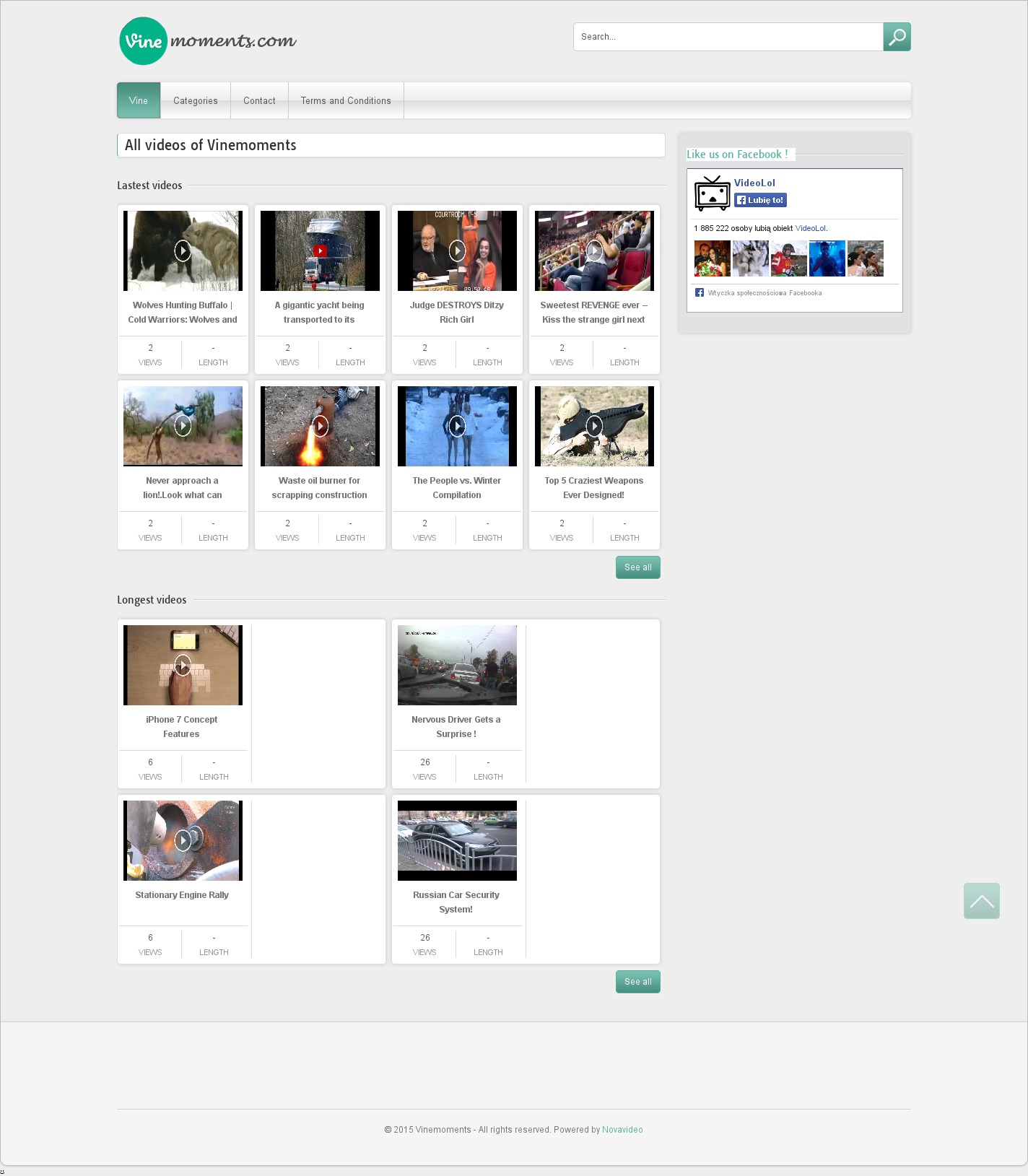Viewport: 1028px width, 1176px height.
Task: Open the Contact page tab
Action: (259, 101)
